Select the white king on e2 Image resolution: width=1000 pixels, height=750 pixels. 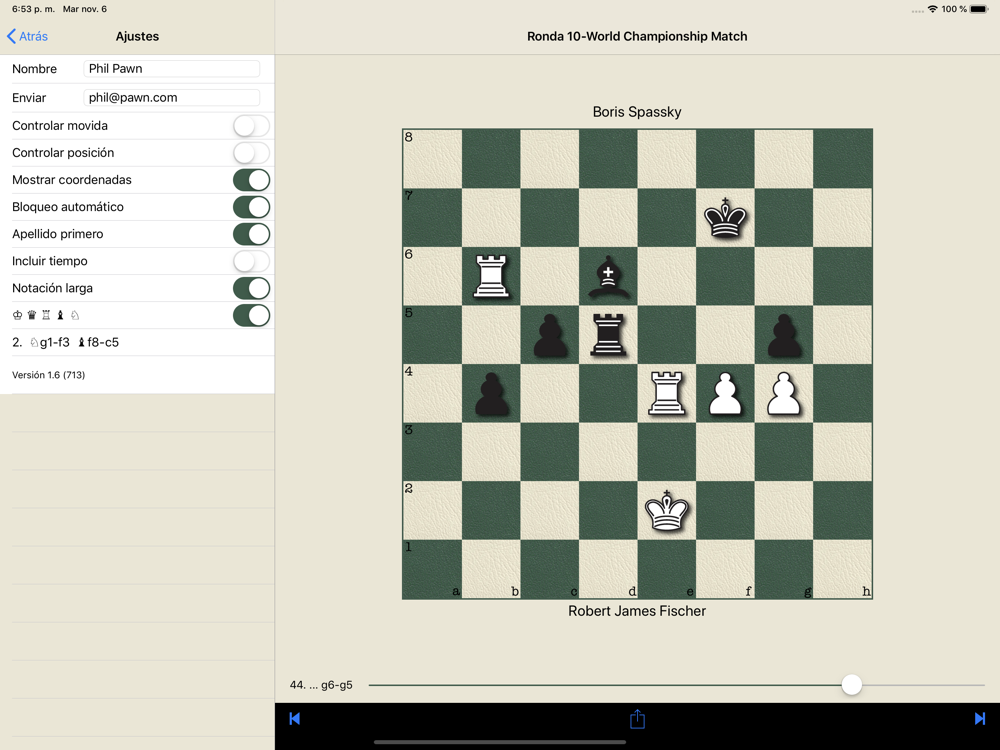(666, 511)
